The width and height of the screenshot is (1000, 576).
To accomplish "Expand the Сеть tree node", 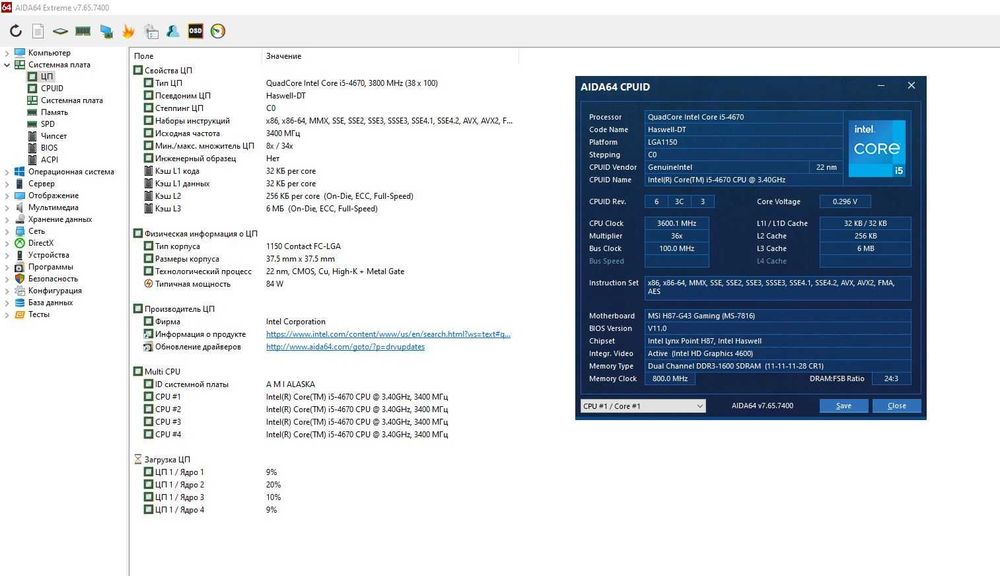I will tap(7, 231).
